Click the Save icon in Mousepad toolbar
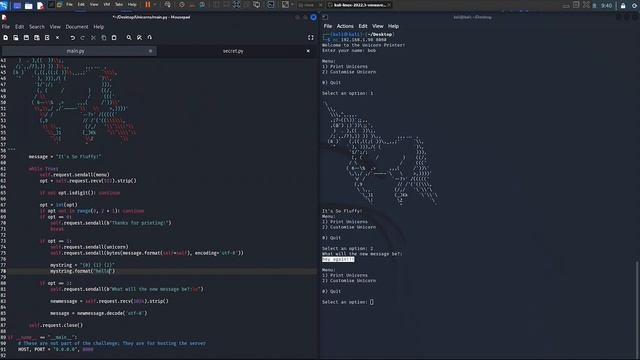Image resolution: width=640 pixels, height=360 pixels. 26,38
